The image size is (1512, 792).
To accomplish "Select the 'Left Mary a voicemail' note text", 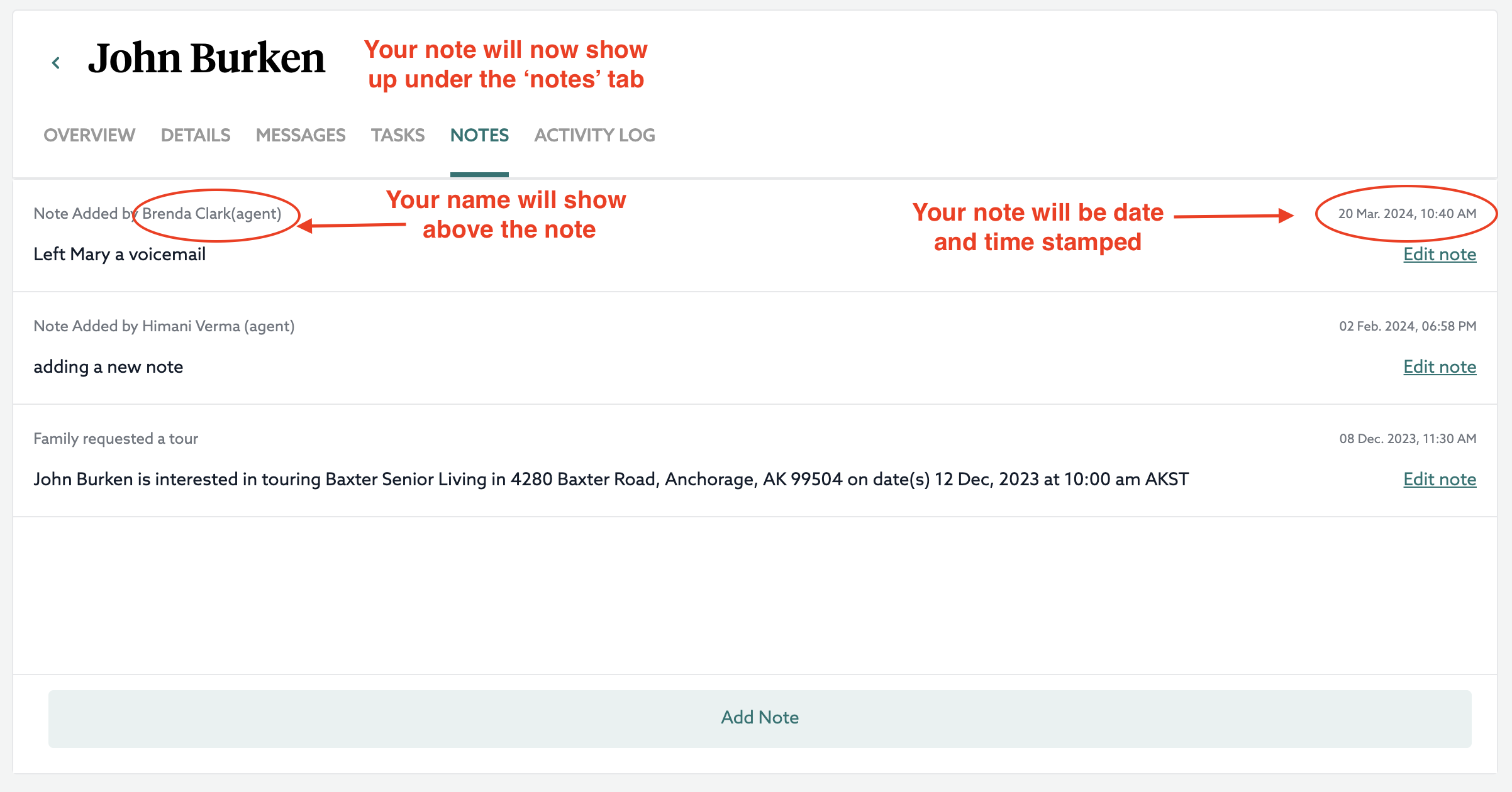I will click(x=119, y=254).
